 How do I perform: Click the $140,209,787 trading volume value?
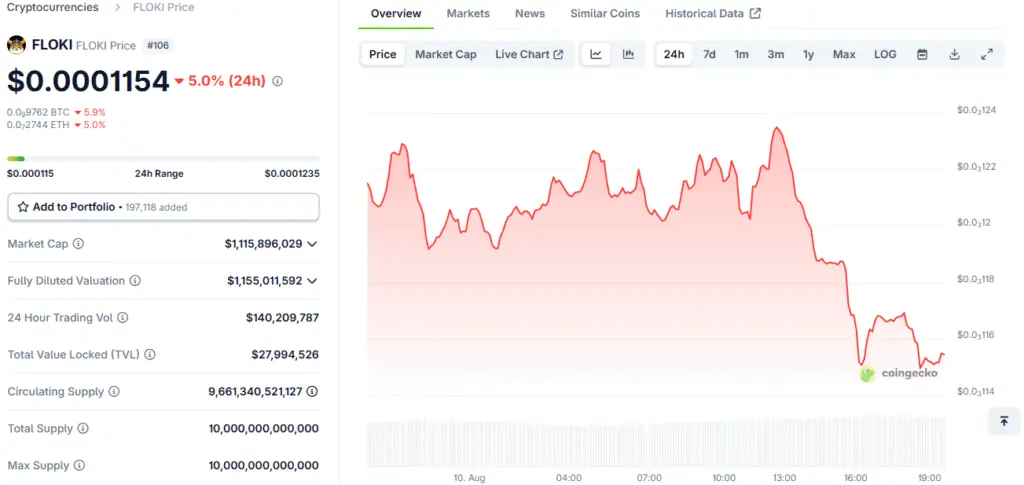[x=282, y=318]
